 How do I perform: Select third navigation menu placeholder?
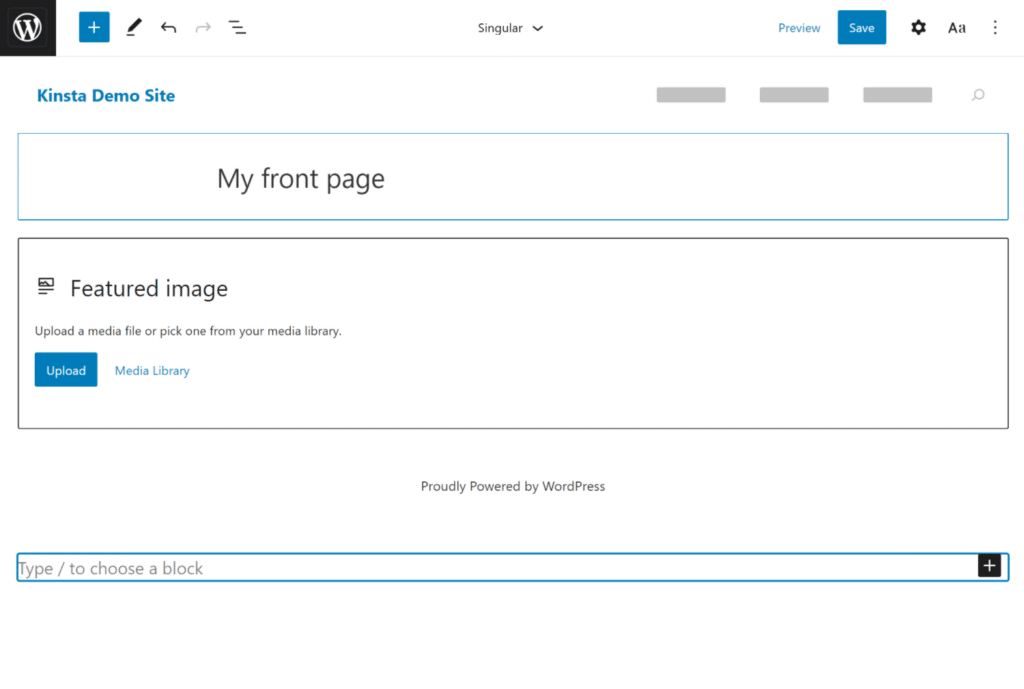pos(897,95)
